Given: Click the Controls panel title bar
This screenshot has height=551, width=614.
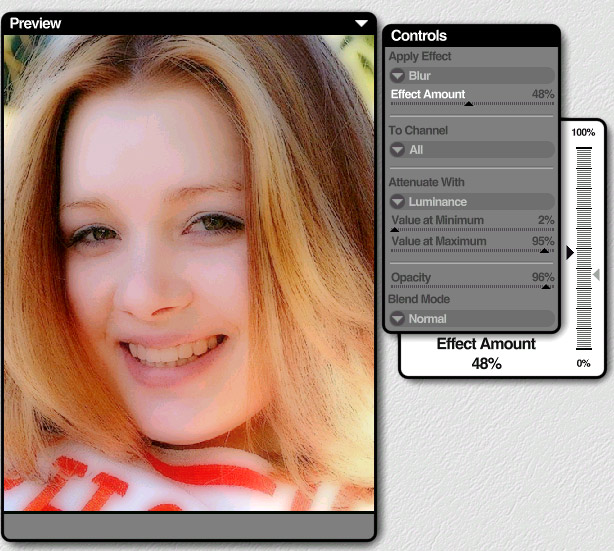Looking at the screenshot, I should (470, 36).
